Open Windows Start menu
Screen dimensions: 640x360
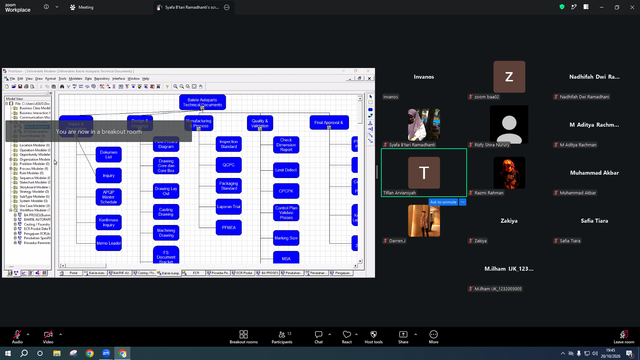point(8,353)
